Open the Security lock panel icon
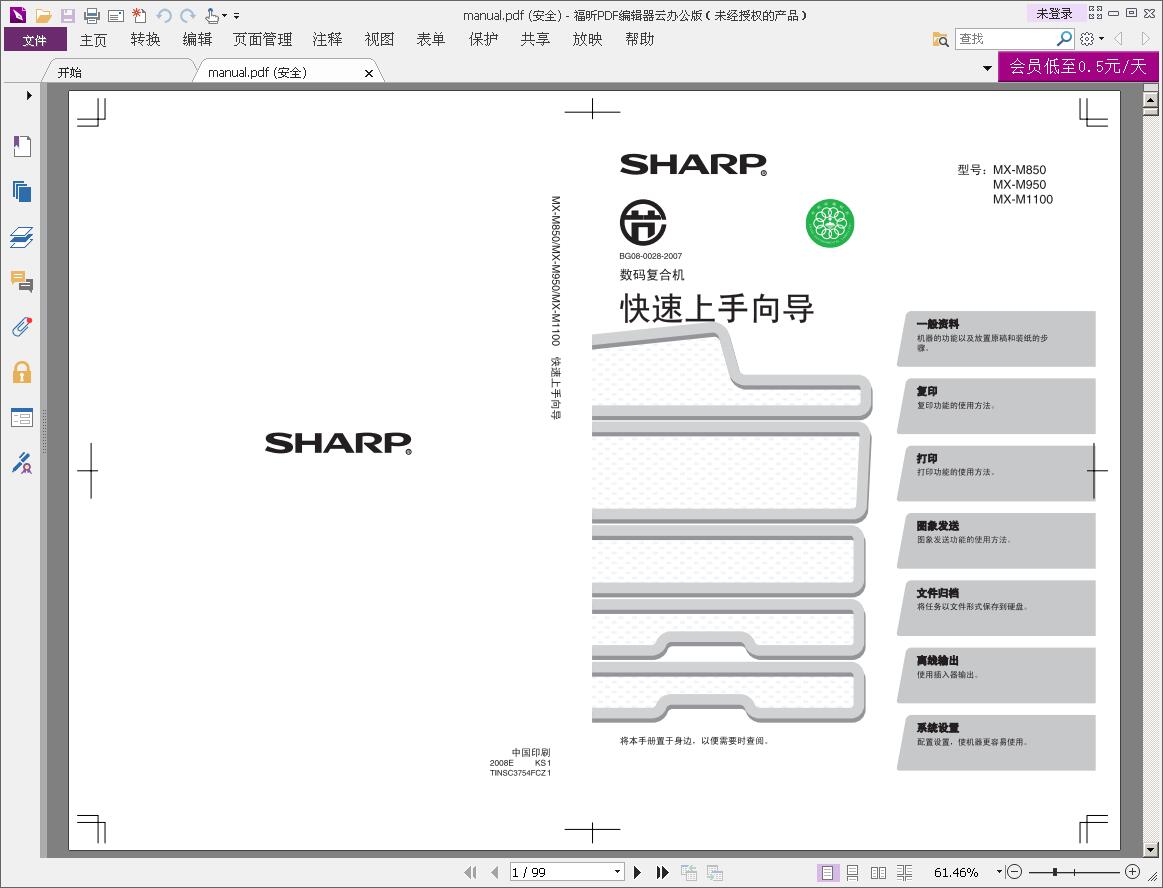Screen dimensions: 1163x888 pyautogui.click(x=22, y=372)
